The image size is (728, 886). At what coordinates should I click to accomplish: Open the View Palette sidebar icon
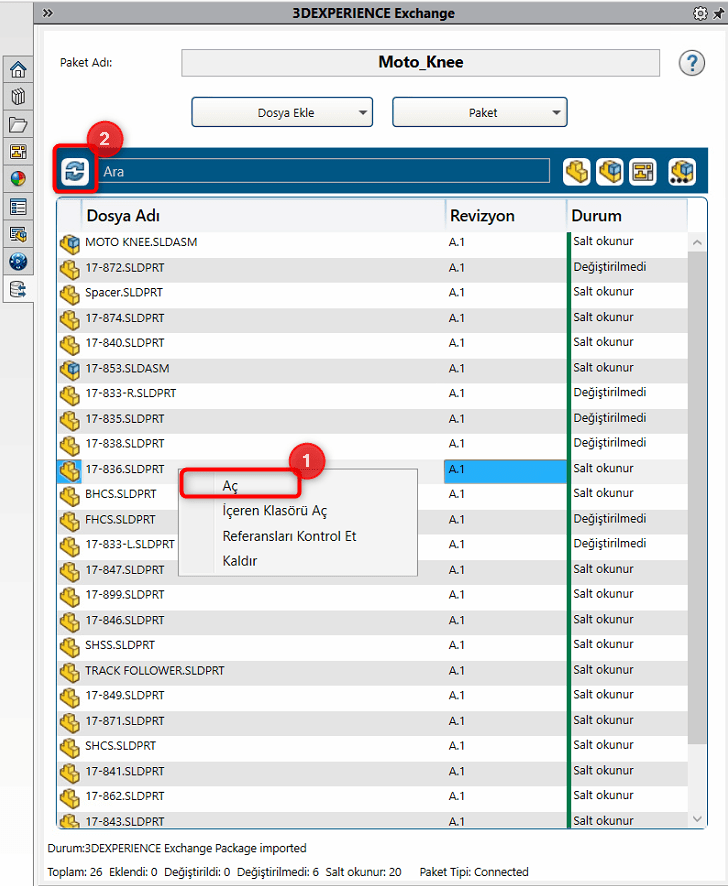18,151
